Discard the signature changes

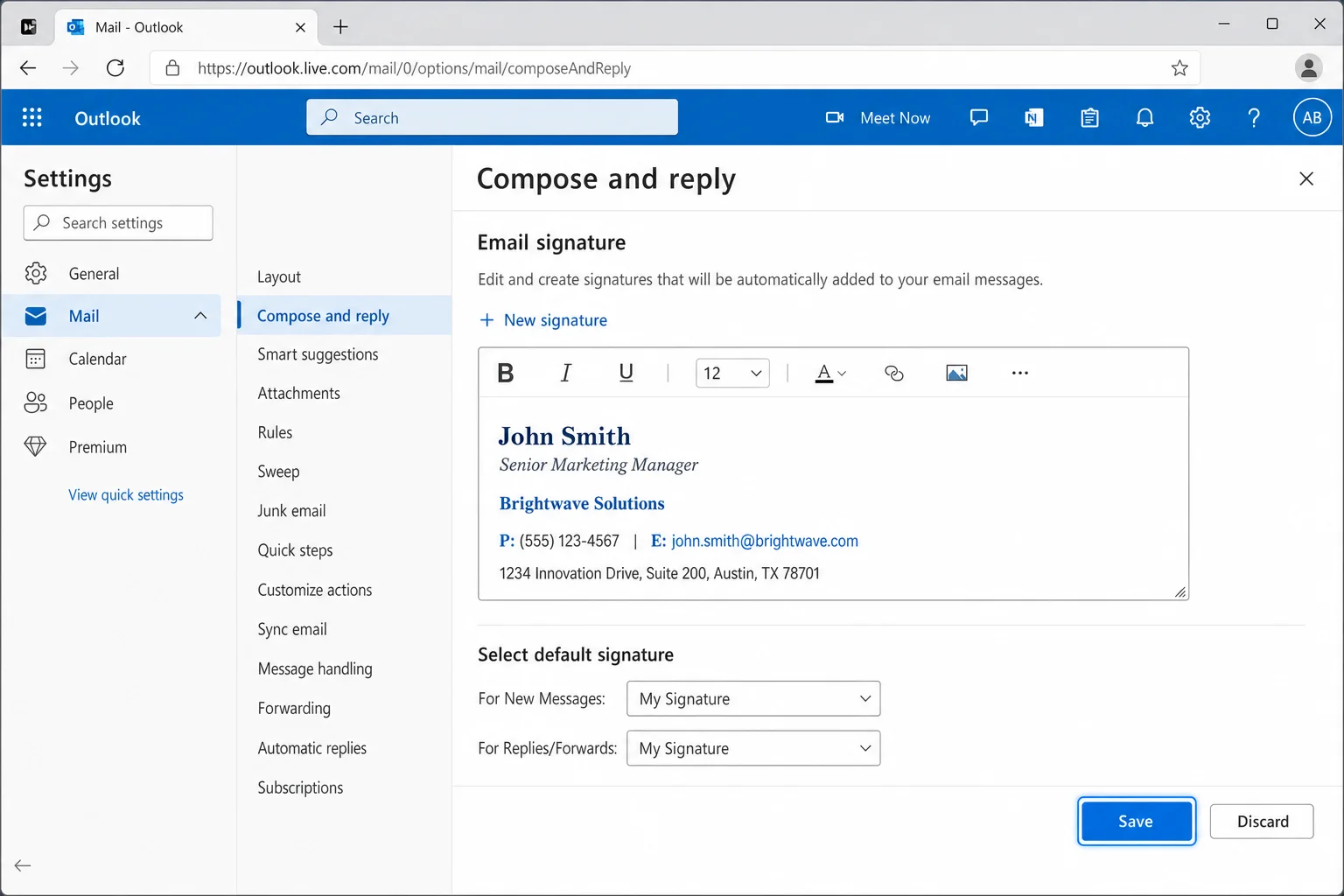coord(1262,821)
